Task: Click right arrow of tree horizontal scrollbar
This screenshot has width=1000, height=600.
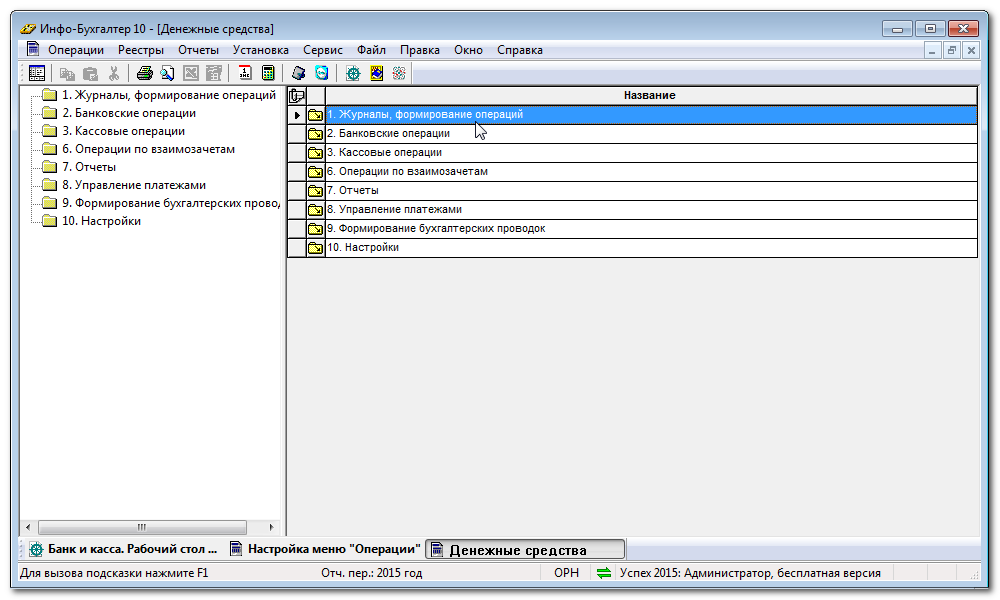Action: coord(271,527)
